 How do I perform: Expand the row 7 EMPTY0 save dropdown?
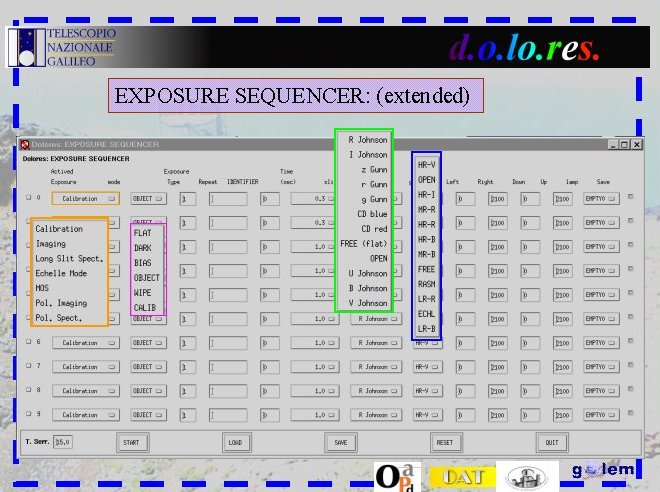[600, 366]
